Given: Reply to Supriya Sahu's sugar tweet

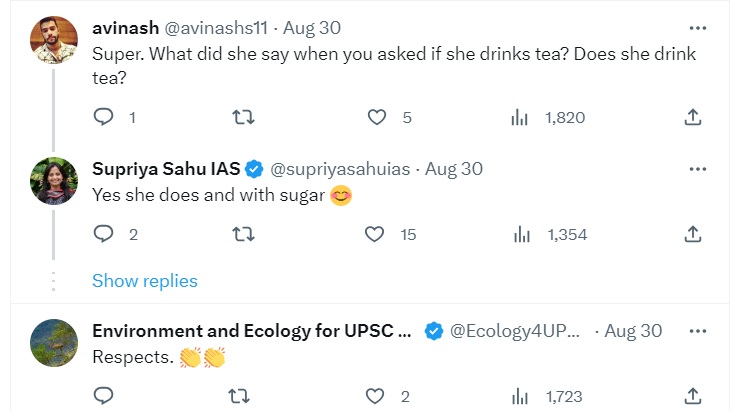Looking at the screenshot, I should [105, 235].
